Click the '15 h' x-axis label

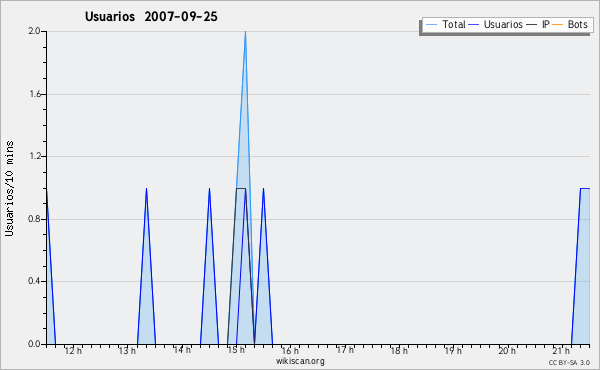236,350
